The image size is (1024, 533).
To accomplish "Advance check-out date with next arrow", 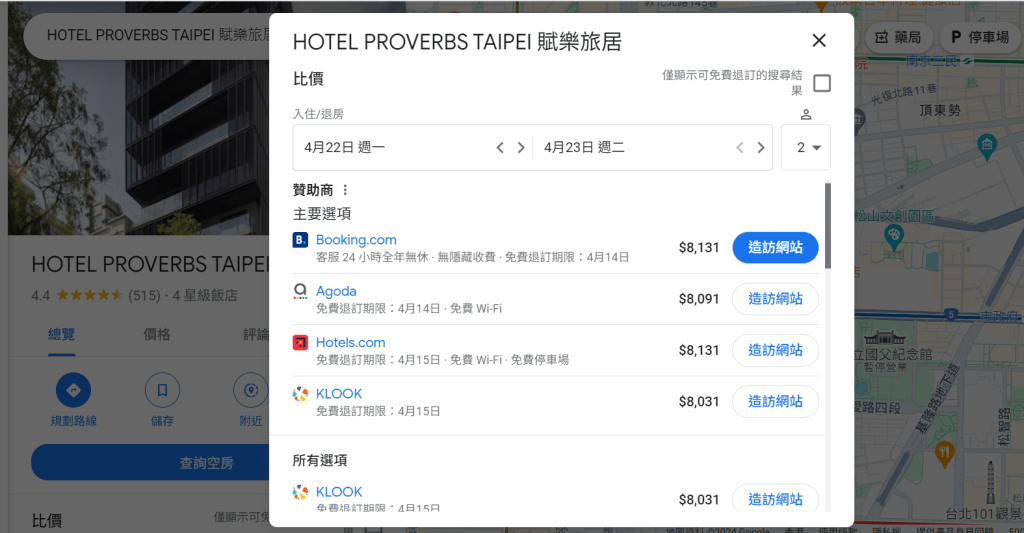I will tap(761, 148).
